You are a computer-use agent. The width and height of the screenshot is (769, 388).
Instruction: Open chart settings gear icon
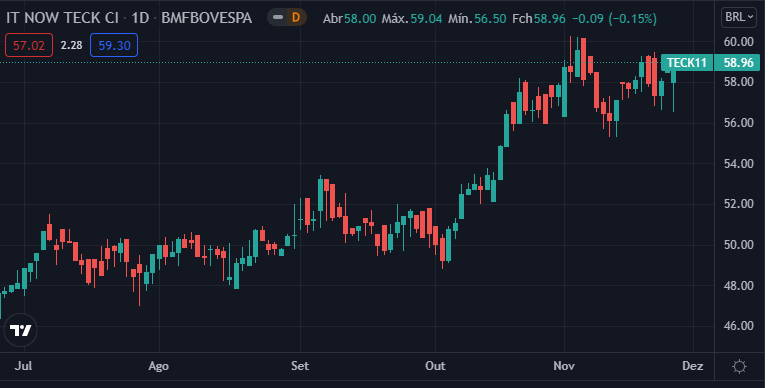739,366
